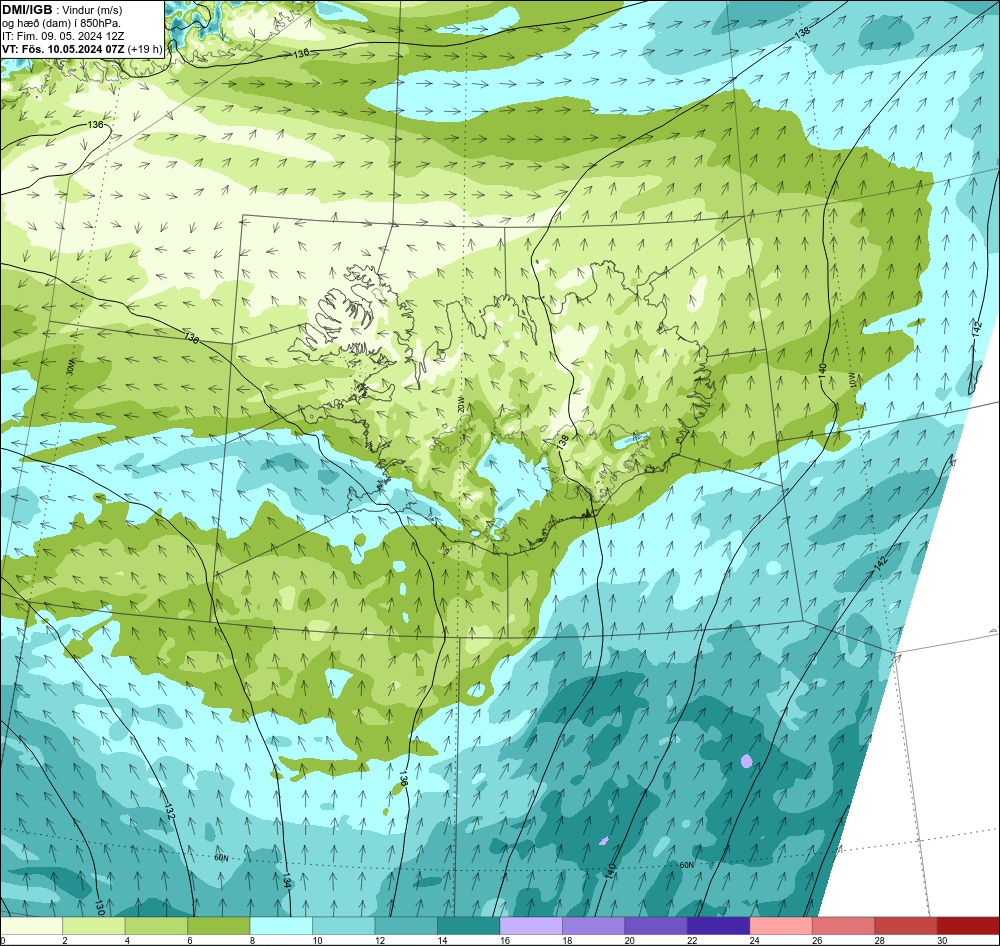
Task: Pick the medium green 4–6 m/s legend swatch
Action: click(x=156, y=926)
